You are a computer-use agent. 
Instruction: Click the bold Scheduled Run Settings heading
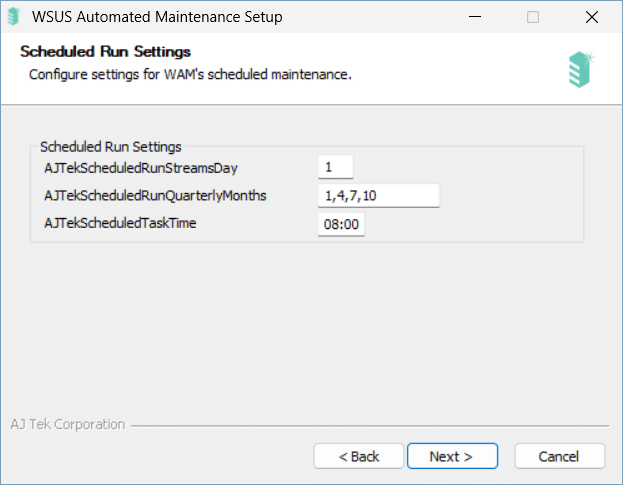tap(106, 52)
